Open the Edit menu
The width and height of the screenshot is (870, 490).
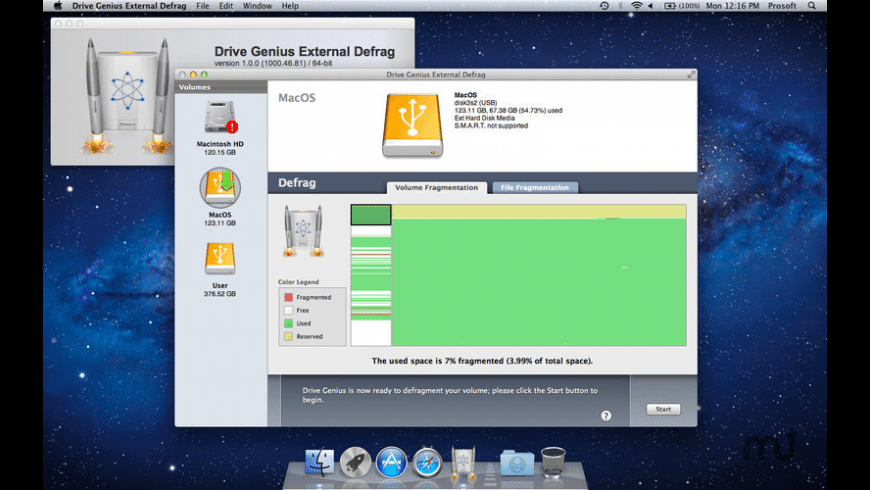pos(226,6)
